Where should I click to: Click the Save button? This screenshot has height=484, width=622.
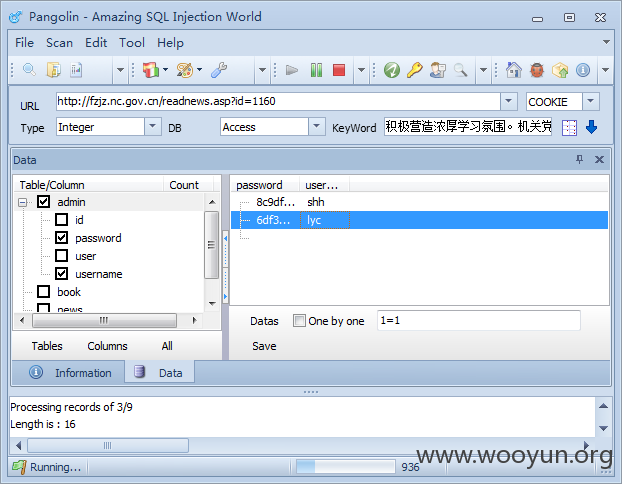(264, 346)
